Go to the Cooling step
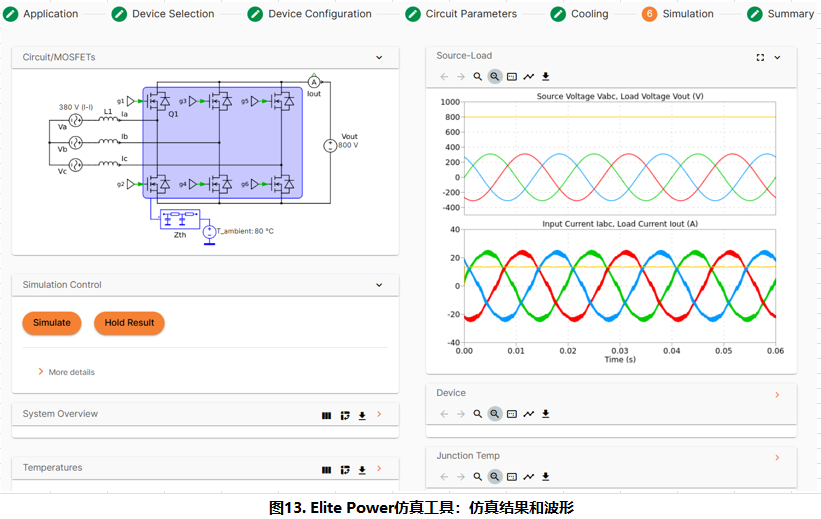The height and width of the screenshot is (519, 821). 580,14
